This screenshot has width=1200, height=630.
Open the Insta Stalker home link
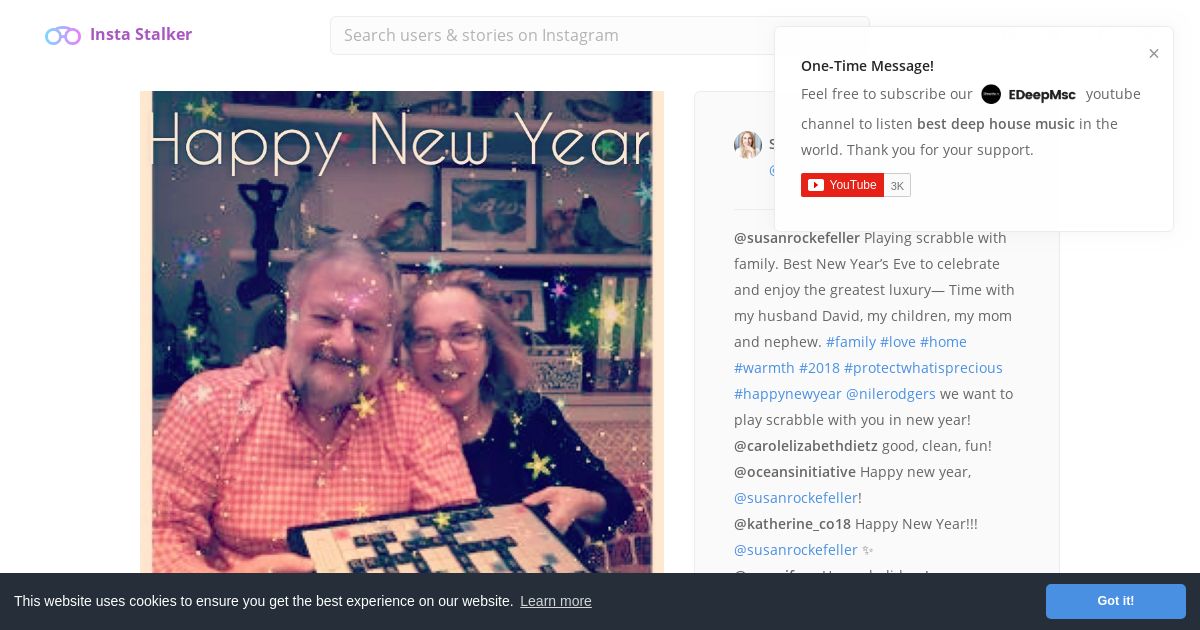tap(141, 35)
